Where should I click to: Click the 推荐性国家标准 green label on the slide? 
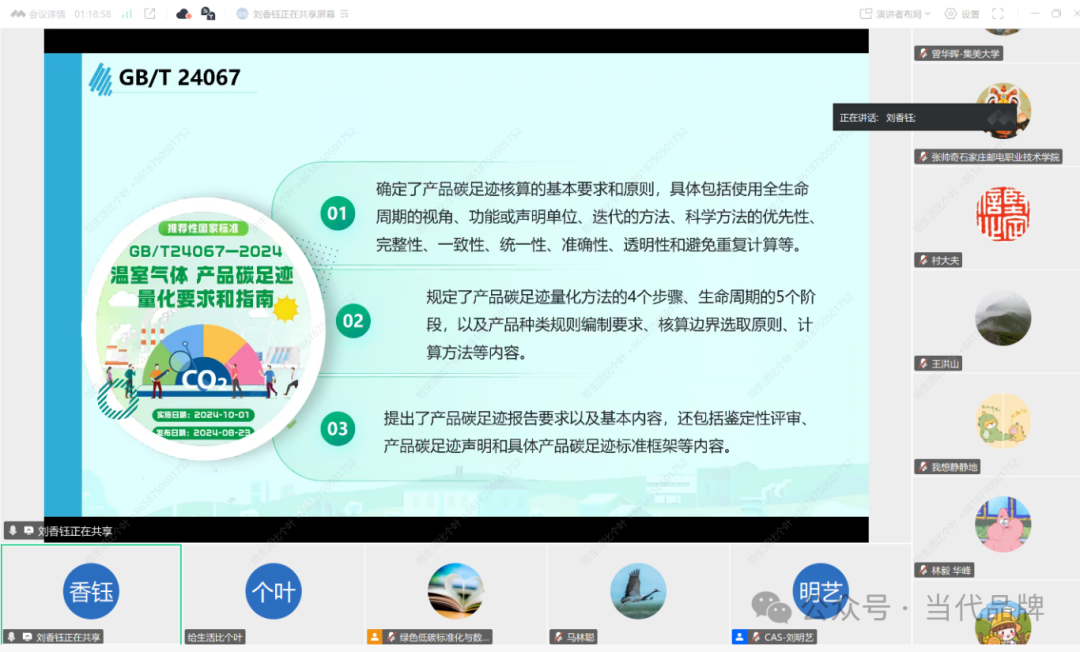[x=202, y=228]
